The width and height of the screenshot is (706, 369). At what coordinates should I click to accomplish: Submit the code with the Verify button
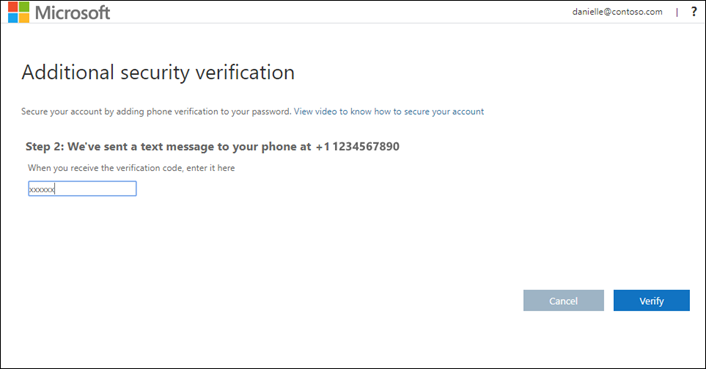tap(652, 301)
